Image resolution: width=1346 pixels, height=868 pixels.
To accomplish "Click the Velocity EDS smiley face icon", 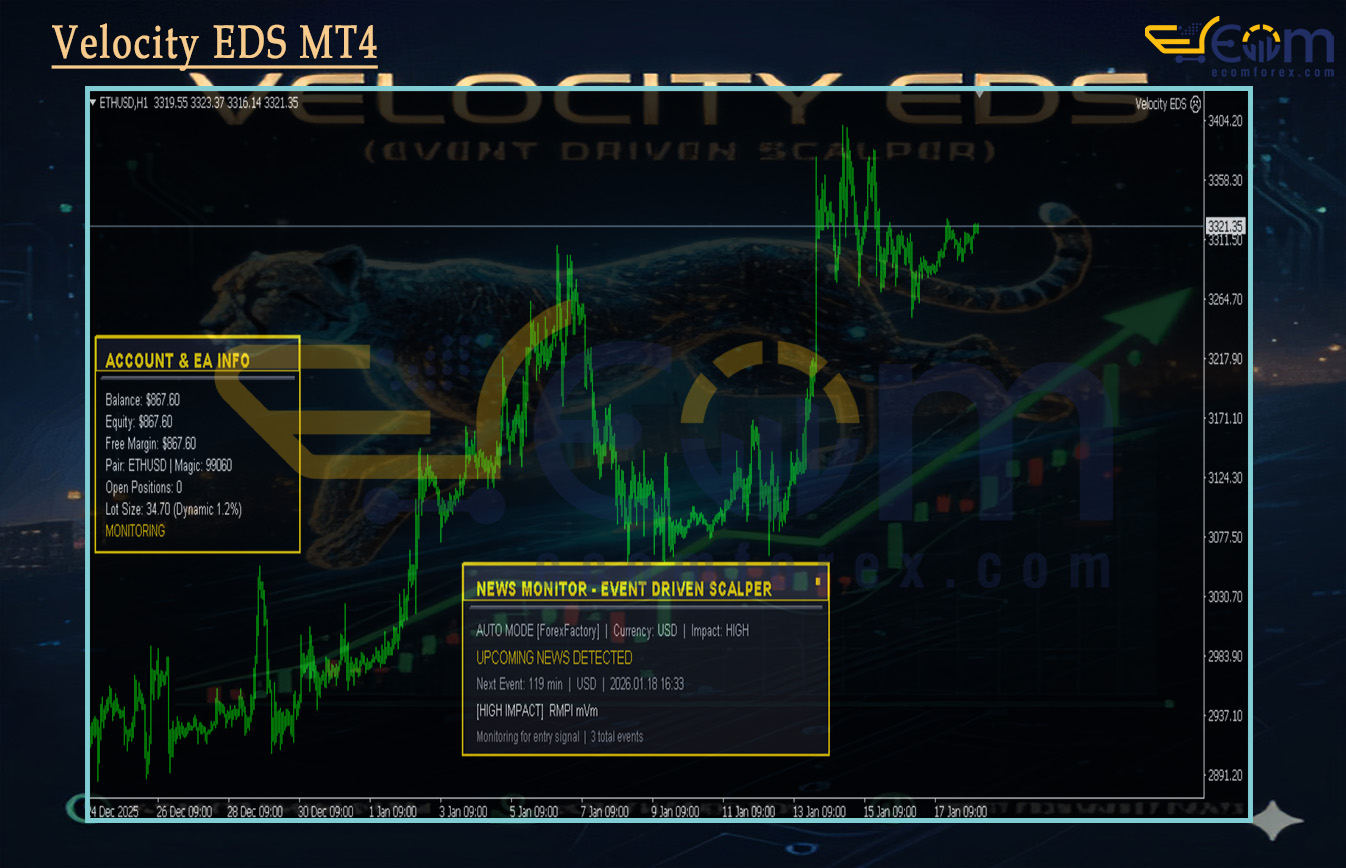I will click(1196, 103).
